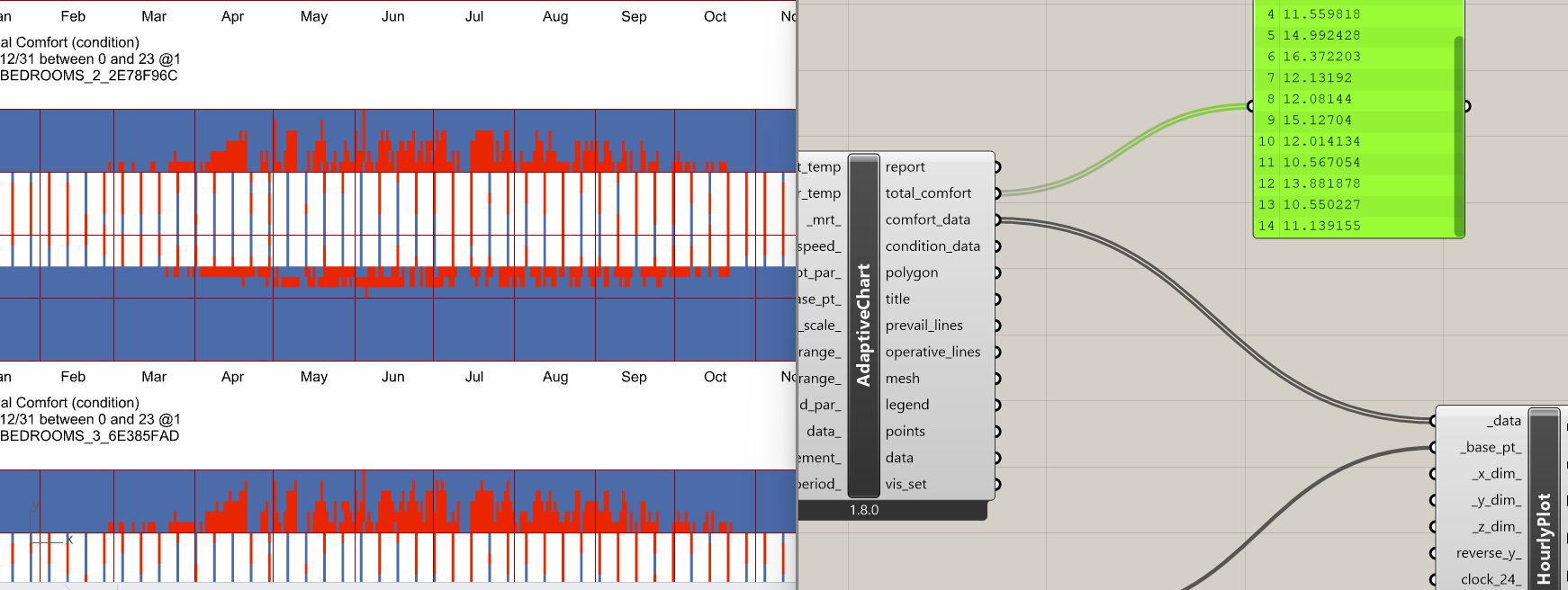This screenshot has width=1568, height=590.
Task: Click the AdaptiveChart component name bar
Action: (863, 326)
